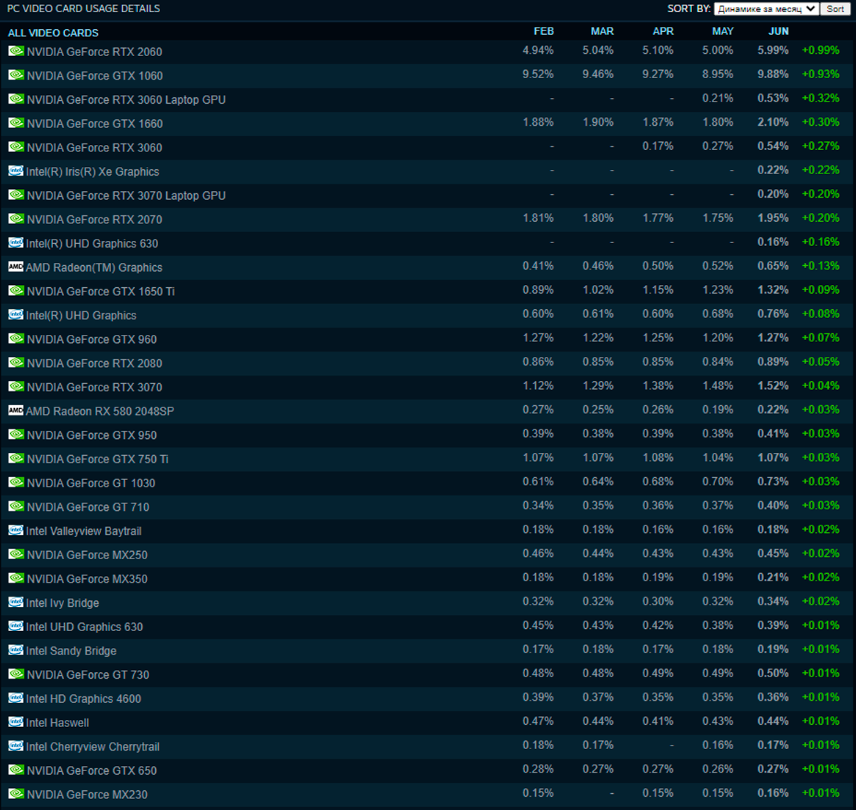
Task: Select the NVIDIA GeForce GTX 650 name
Action: click(92, 771)
